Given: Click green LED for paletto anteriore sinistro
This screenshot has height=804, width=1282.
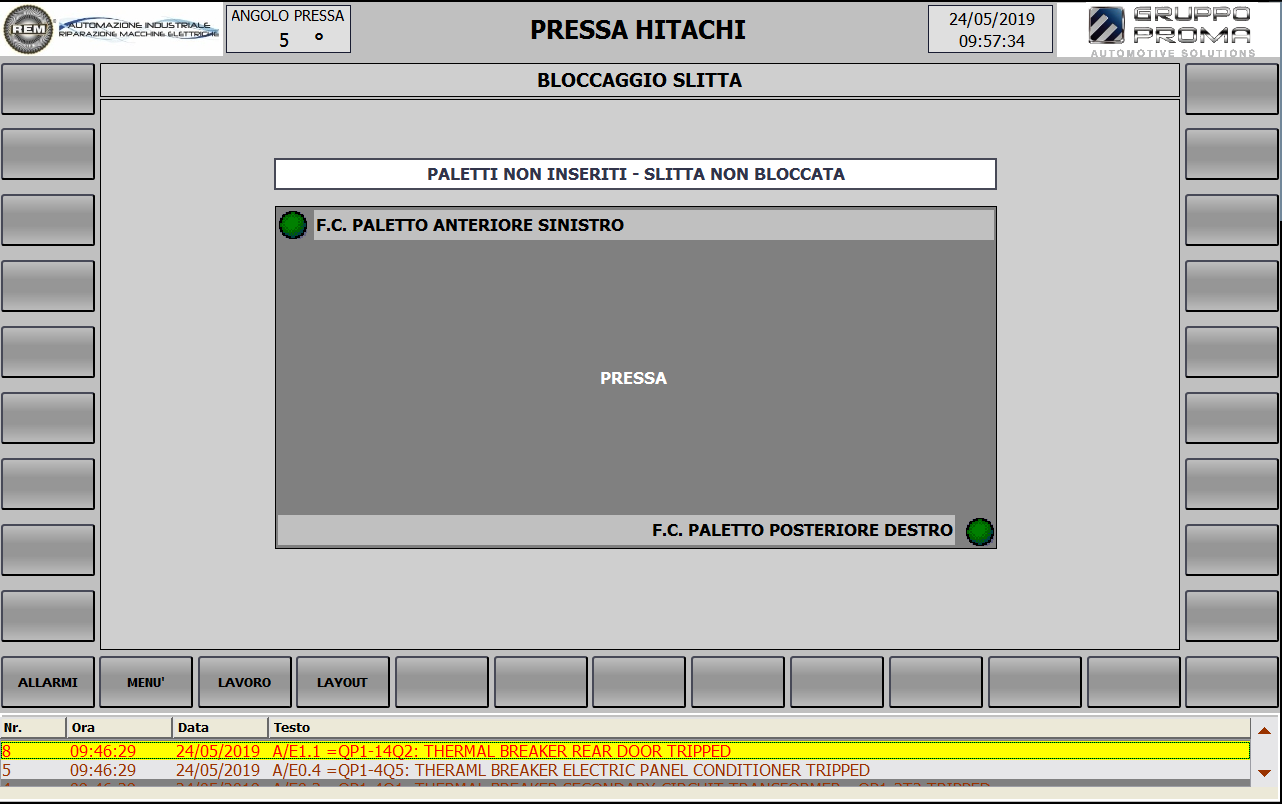Looking at the screenshot, I should [293, 225].
